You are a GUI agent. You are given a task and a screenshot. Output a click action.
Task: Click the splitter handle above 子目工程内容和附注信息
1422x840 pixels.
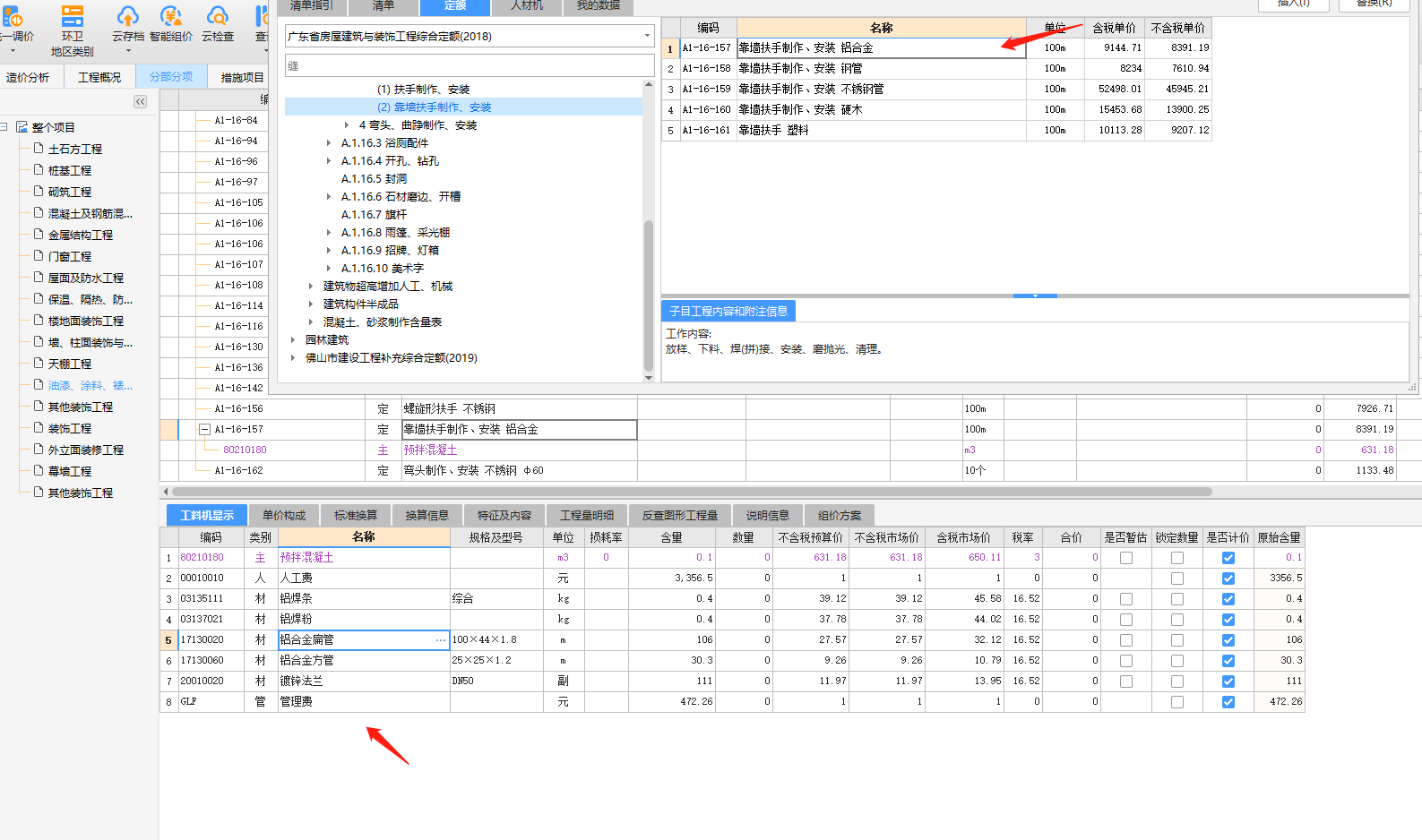(1035, 296)
